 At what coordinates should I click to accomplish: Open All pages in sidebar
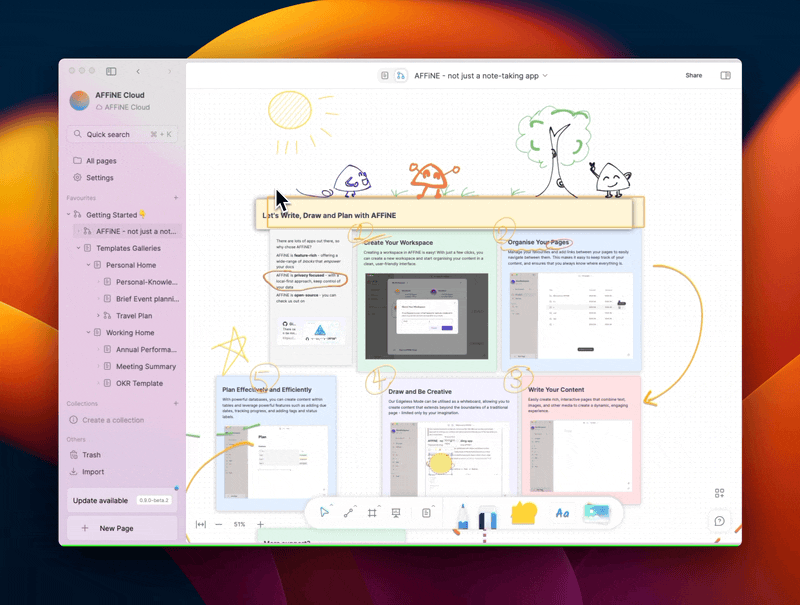101,161
